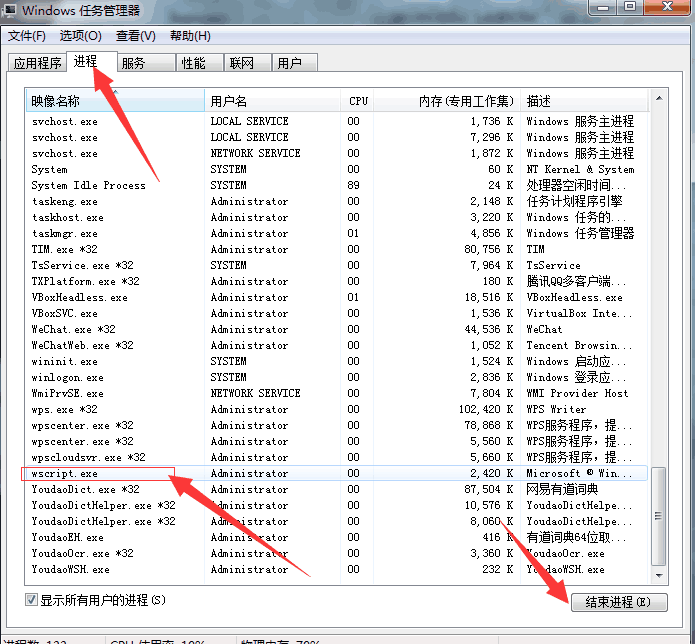
Task: Open the 文件(F) menu
Action: [x=27, y=36]
